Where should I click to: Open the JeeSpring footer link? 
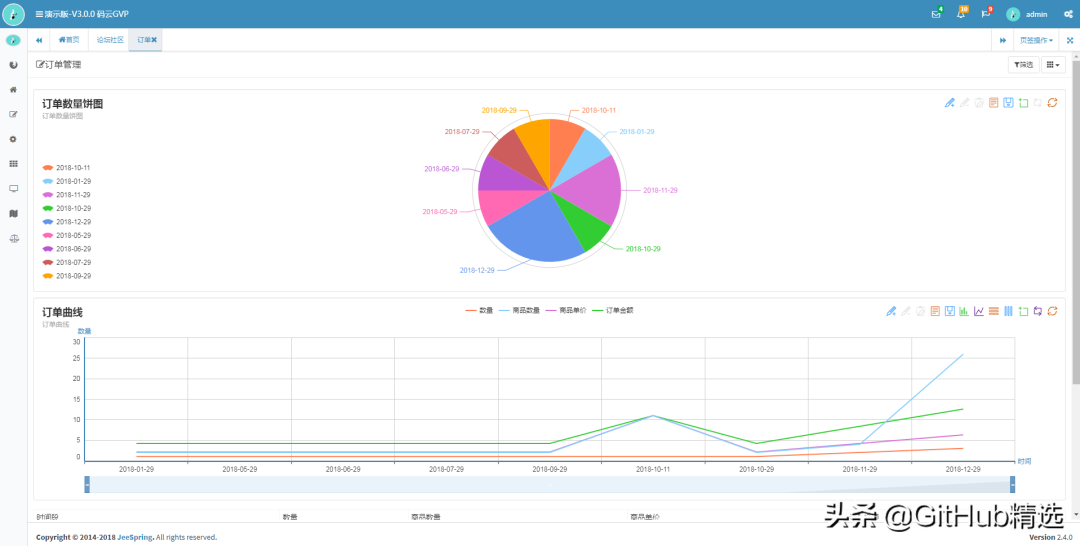pyautogui.click(x=135, y=537)
